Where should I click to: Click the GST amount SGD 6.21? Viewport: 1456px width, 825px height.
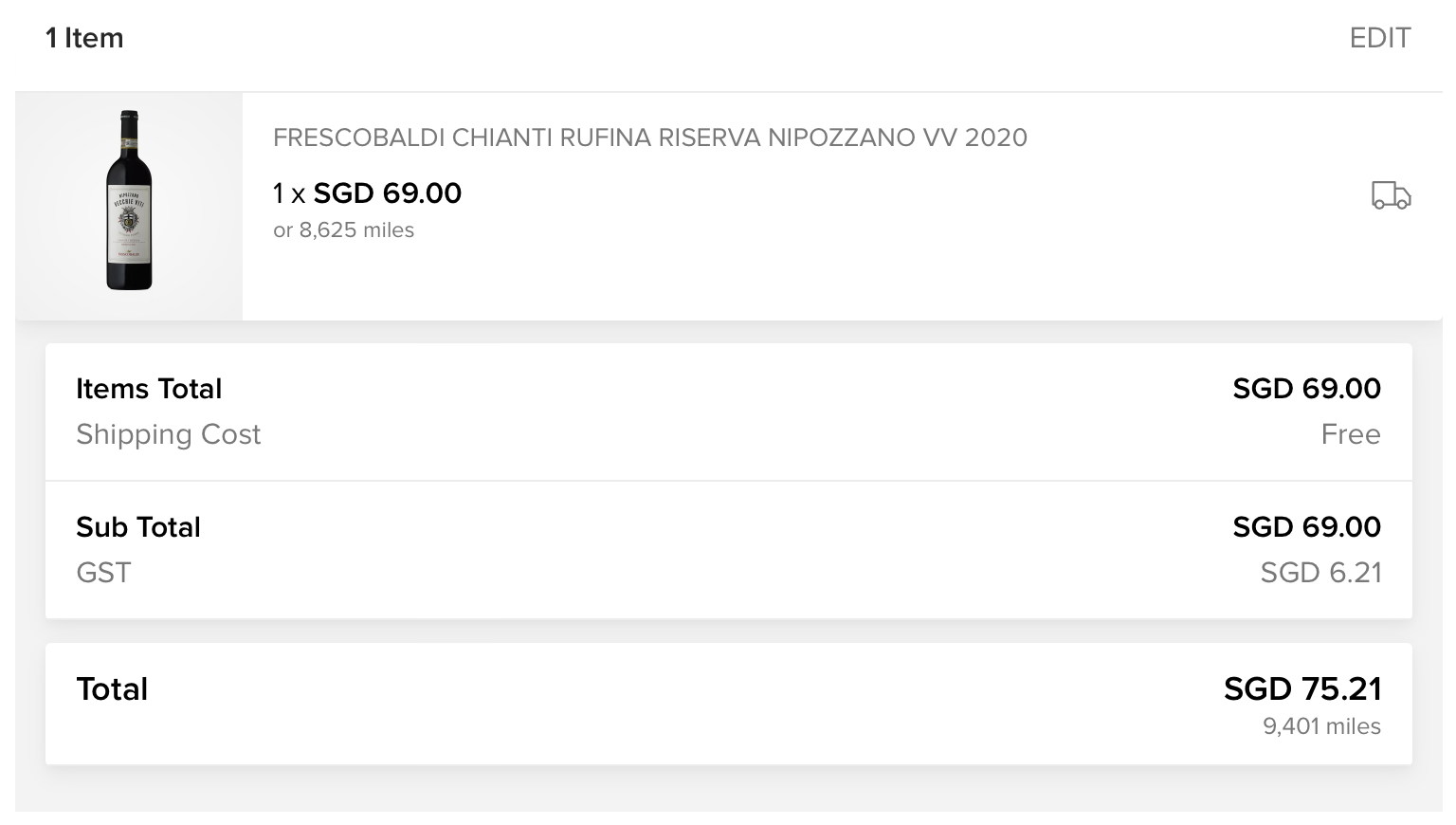(1320, 573)
